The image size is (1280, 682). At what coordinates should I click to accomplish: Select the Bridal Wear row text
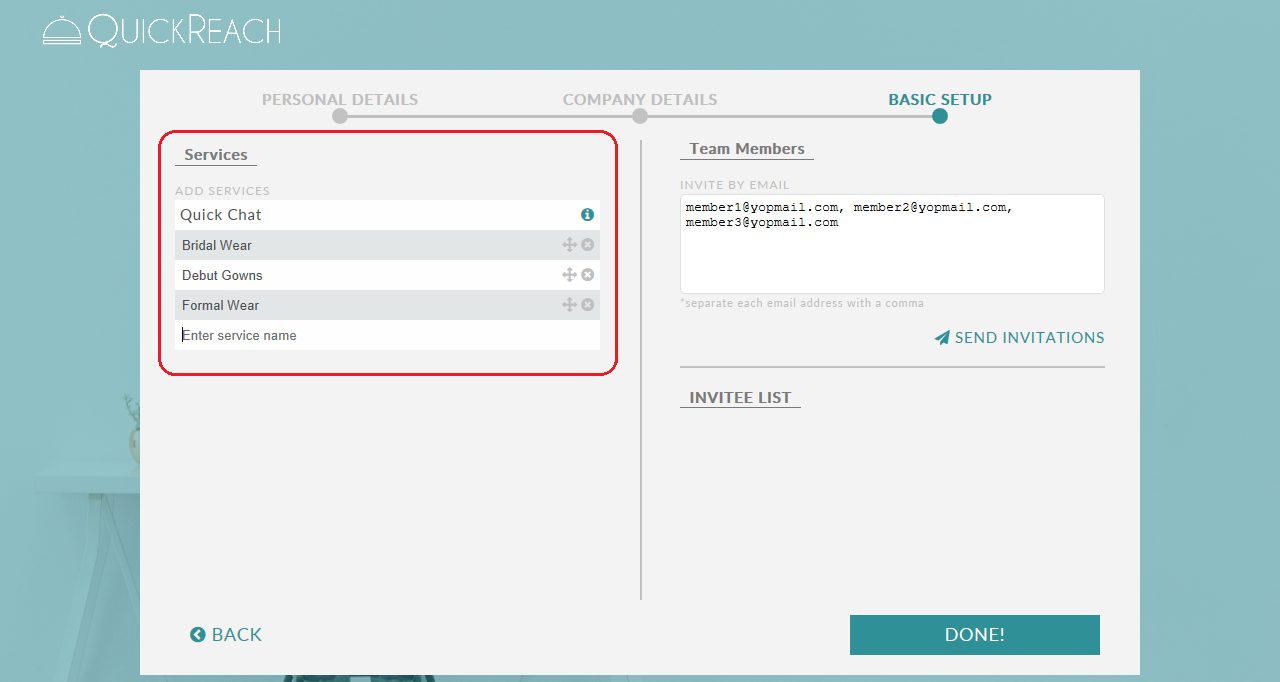point(217,245)
